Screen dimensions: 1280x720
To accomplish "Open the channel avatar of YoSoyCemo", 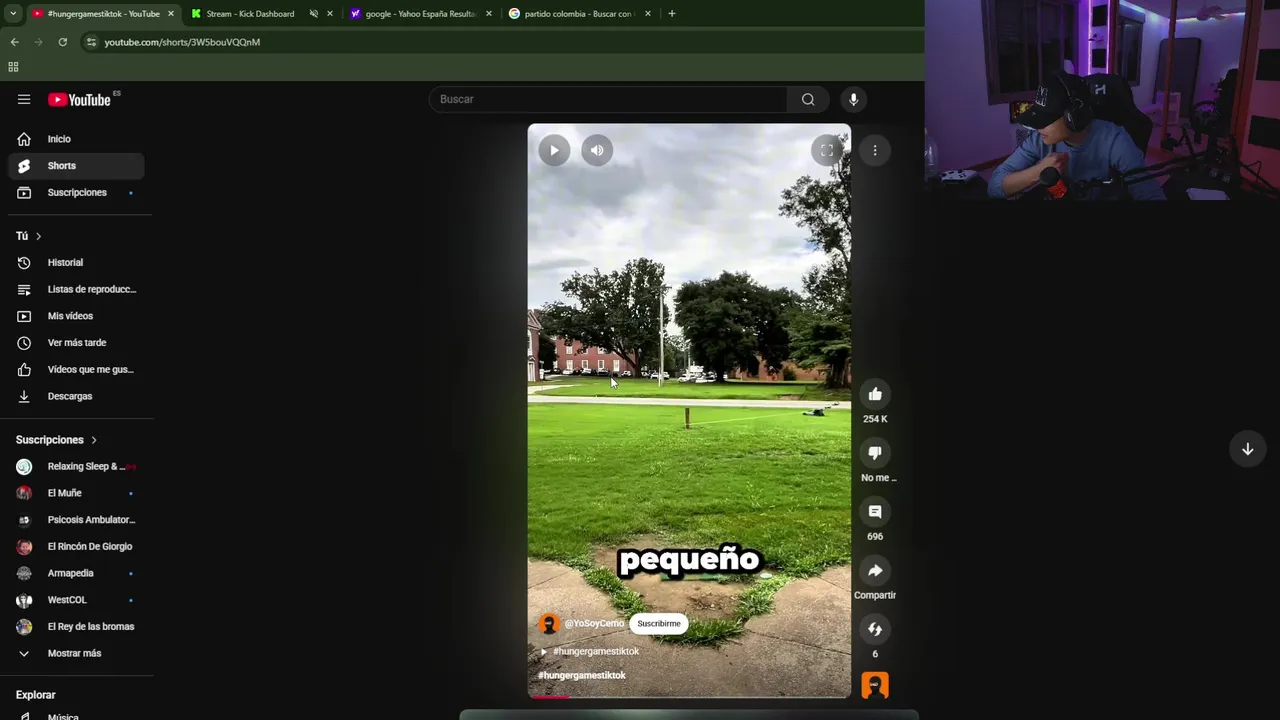I will (x=548, y=624).
